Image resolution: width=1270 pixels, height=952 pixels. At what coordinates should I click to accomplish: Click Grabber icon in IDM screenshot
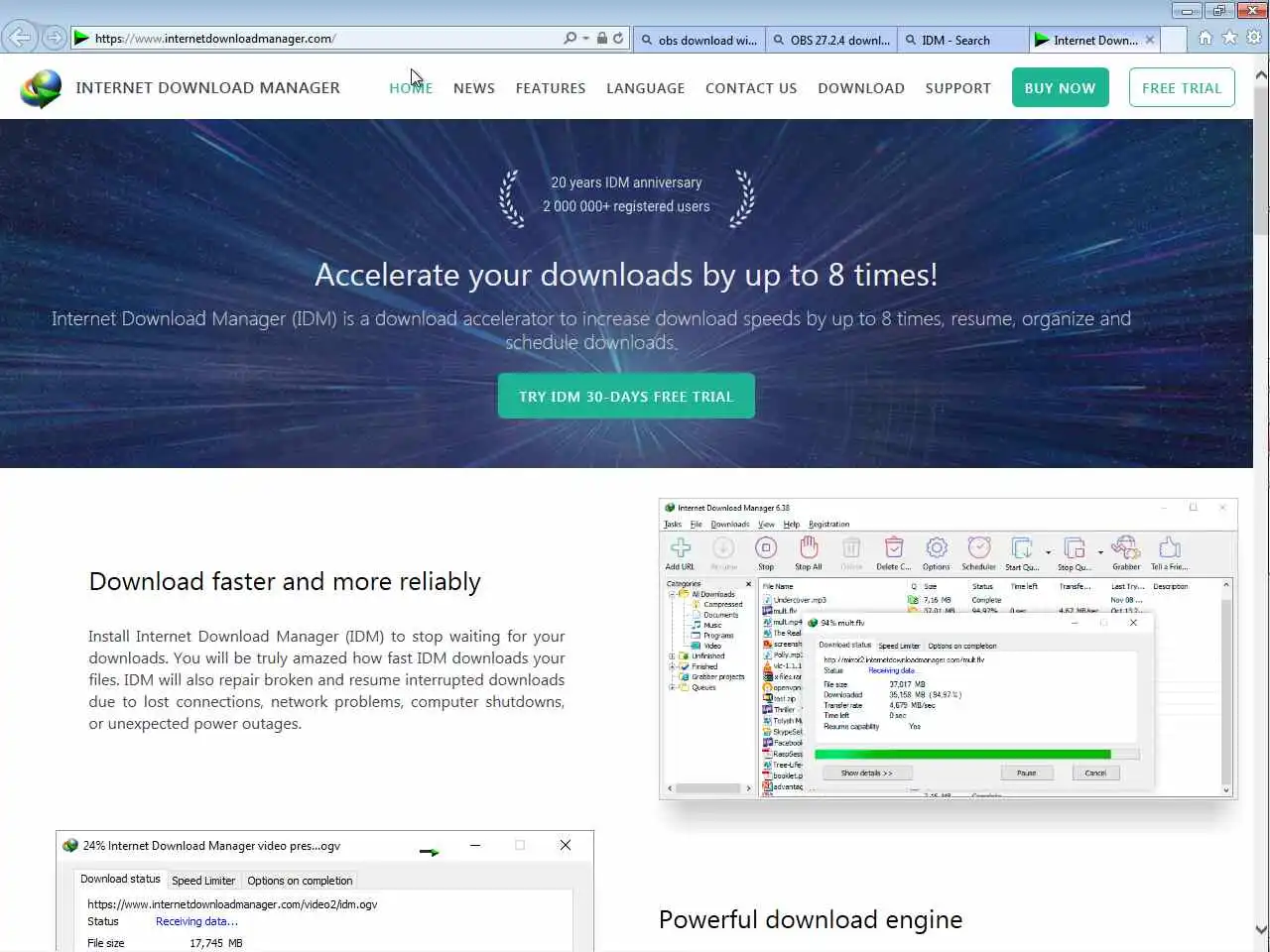click(1125, 547)
